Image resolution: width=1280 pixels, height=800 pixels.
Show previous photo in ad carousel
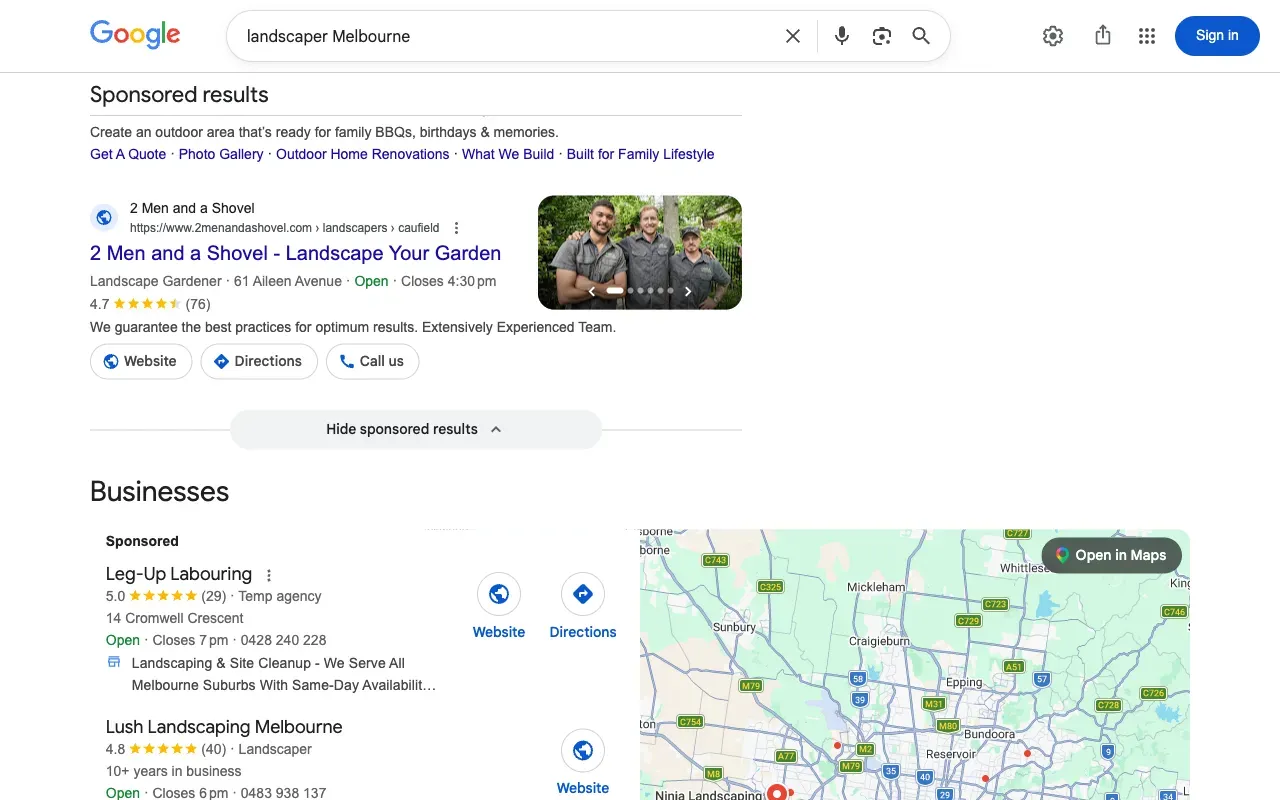click(592, 291)
